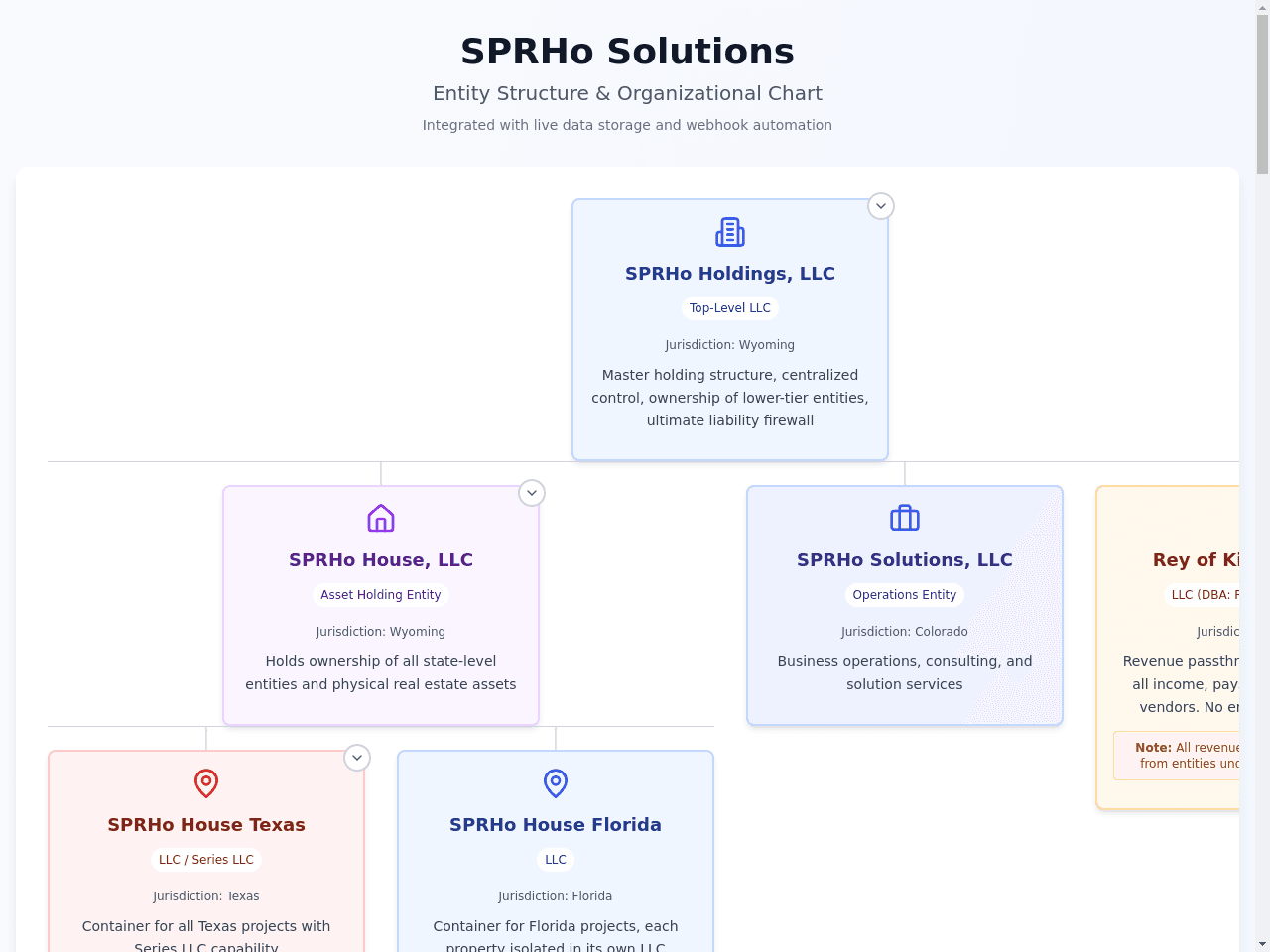Click Jurisdiction: Wyoming on SPRHo House card
Viewport: 1270px width, 952px height.
(x=381, y=632)
